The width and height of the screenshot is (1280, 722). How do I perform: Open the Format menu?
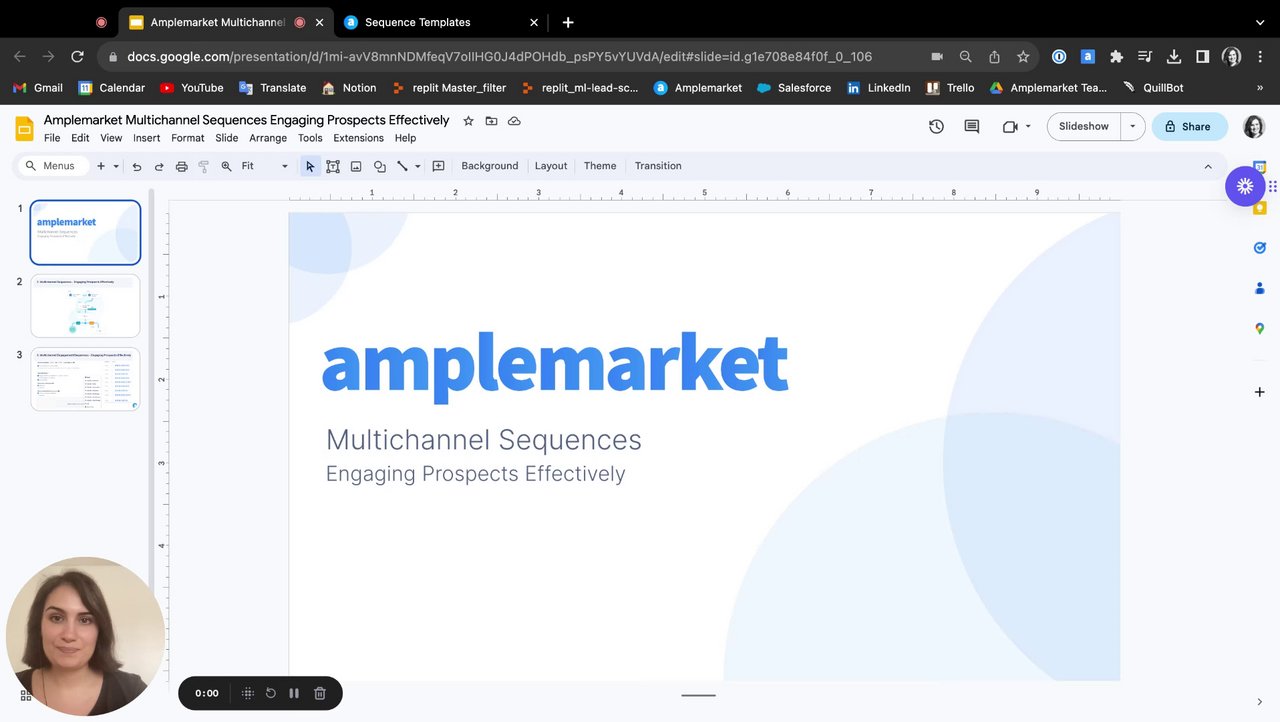tap(188, 138)
